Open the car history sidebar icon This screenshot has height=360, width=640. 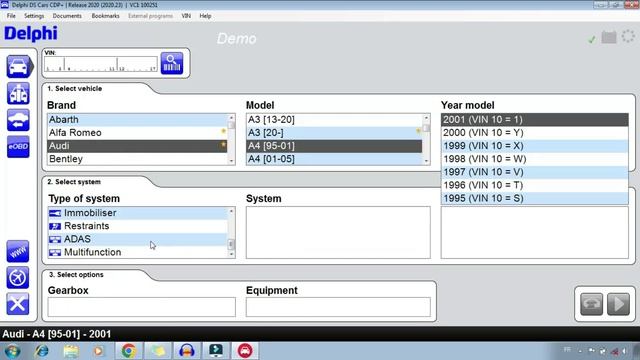click(x=18, y=120)
